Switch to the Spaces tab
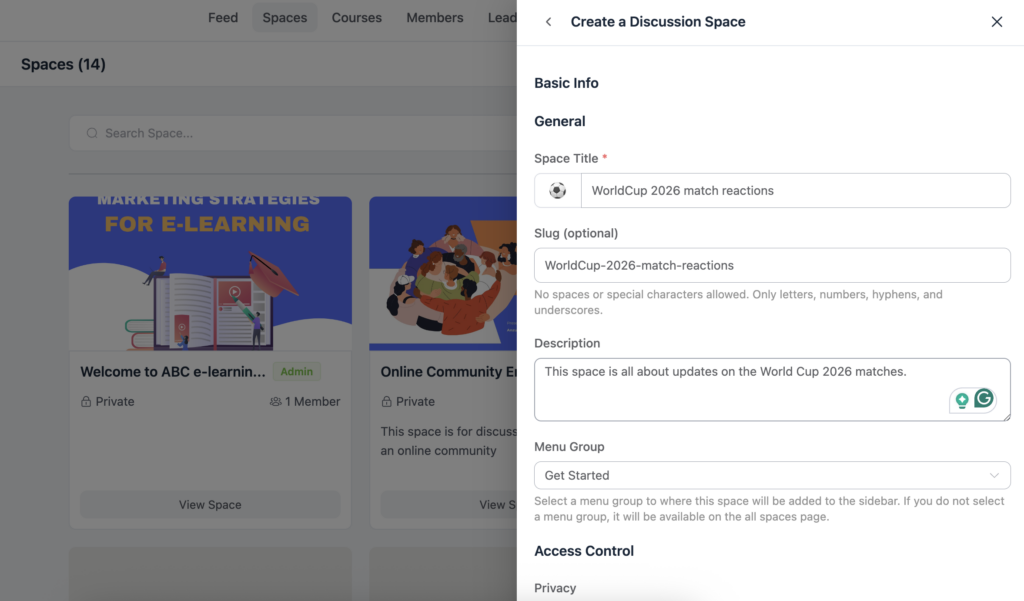The width and height of the screenshot is (1024, 601). pyautogui.click(x=285, y=18)
